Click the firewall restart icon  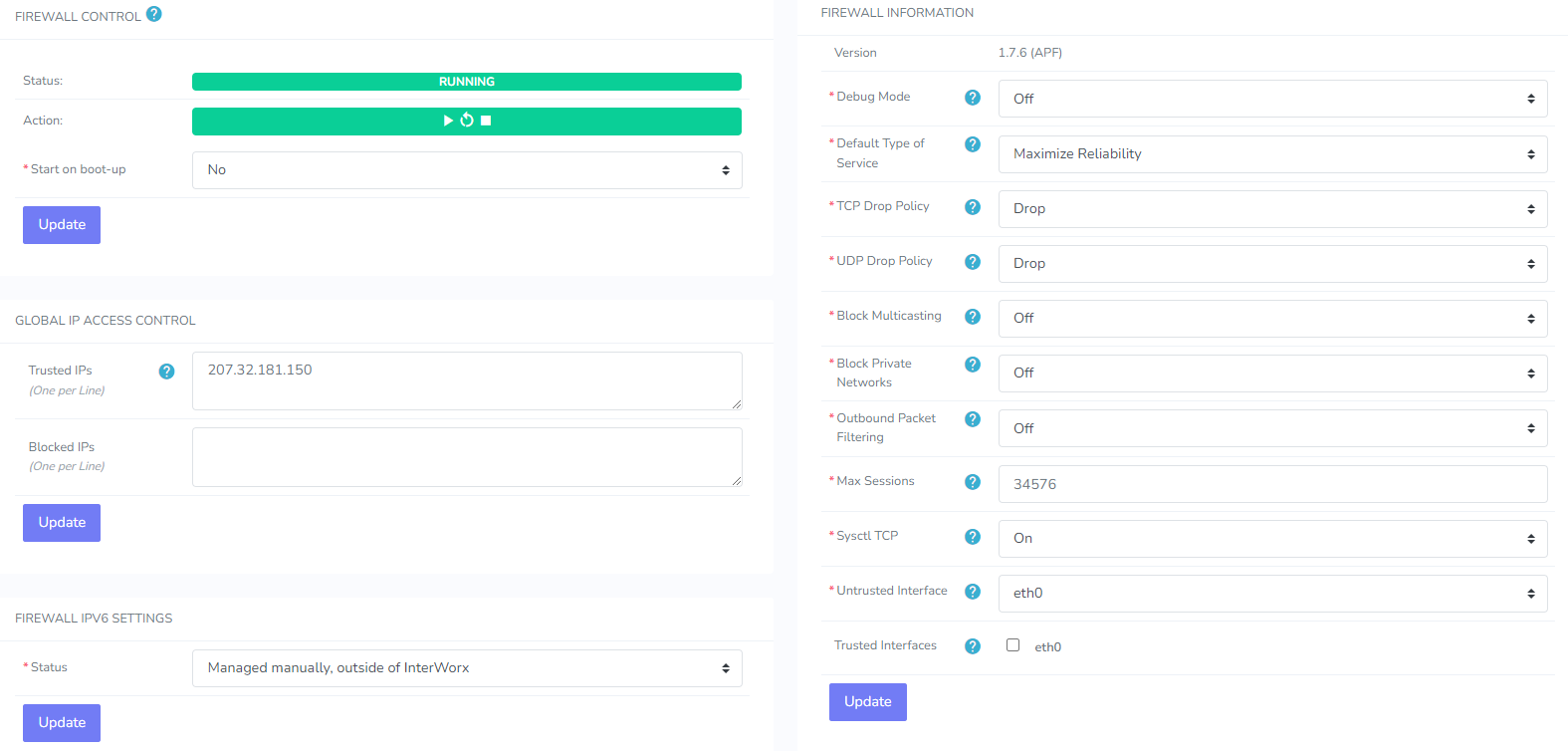point(467,121)
